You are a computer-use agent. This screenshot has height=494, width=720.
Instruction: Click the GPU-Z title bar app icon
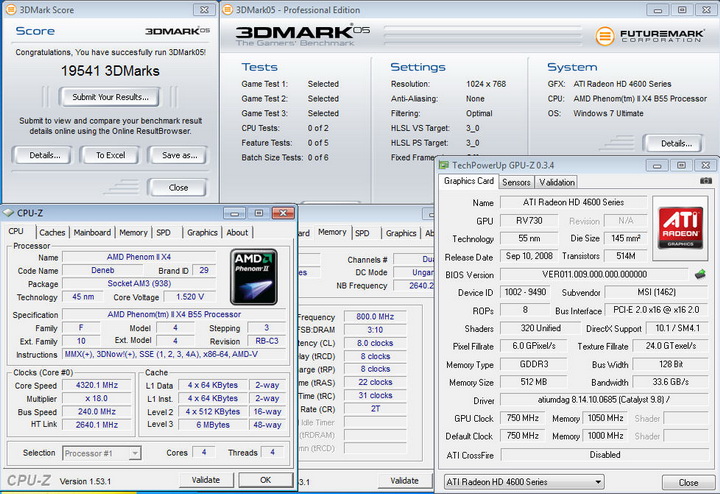pos(446,163)
